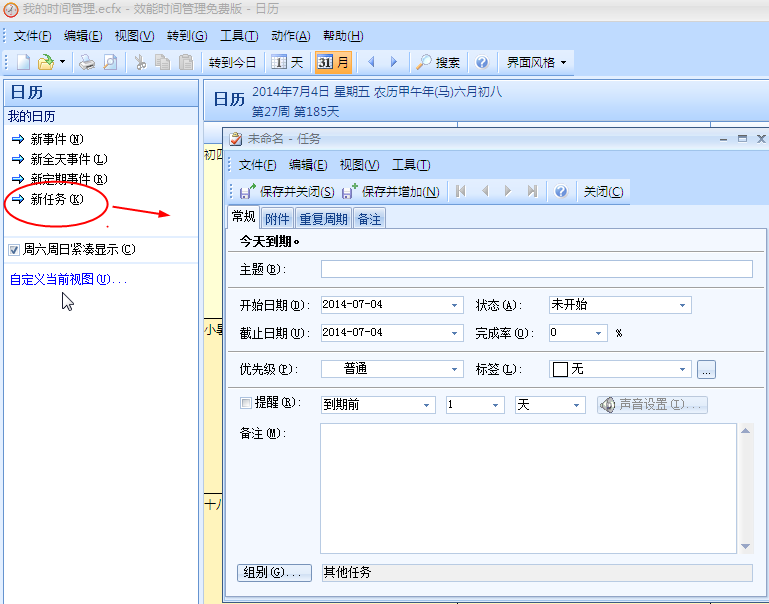This screenshot has height=604, width=769.
Task: Click the printer icon in main toolbar
Action: coord(87,62)
